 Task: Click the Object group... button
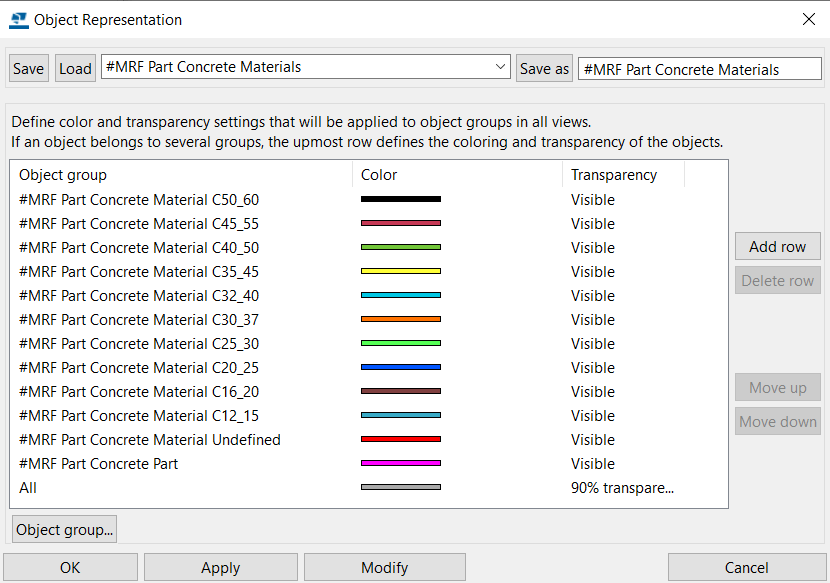click(64, 530)
